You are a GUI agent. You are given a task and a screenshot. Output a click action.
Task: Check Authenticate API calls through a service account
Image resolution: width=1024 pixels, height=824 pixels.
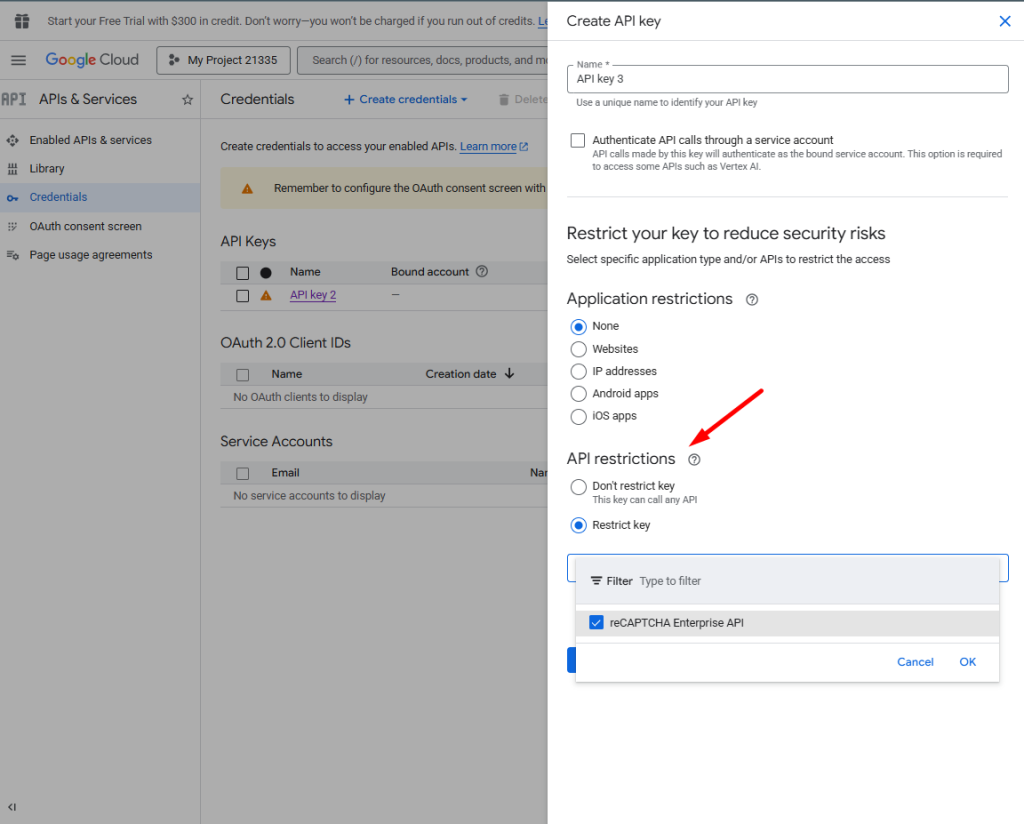pos(578,140)
